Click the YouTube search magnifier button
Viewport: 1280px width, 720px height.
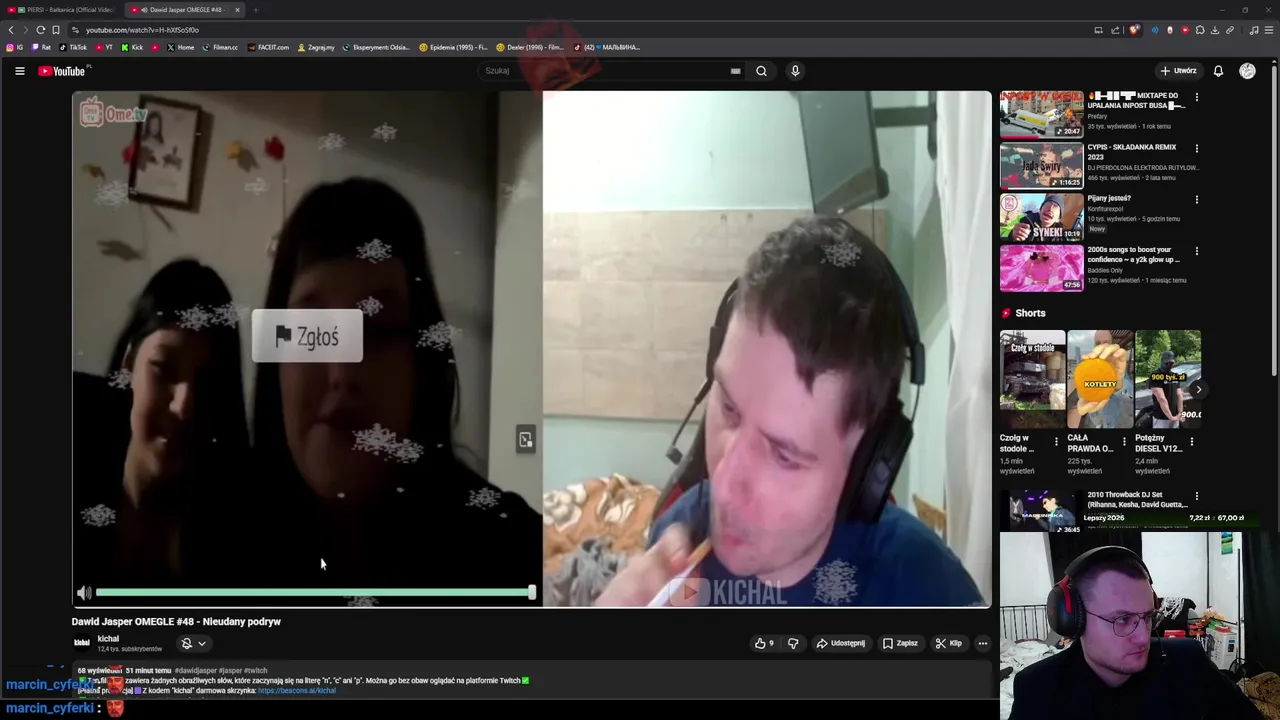click(761, 71)
